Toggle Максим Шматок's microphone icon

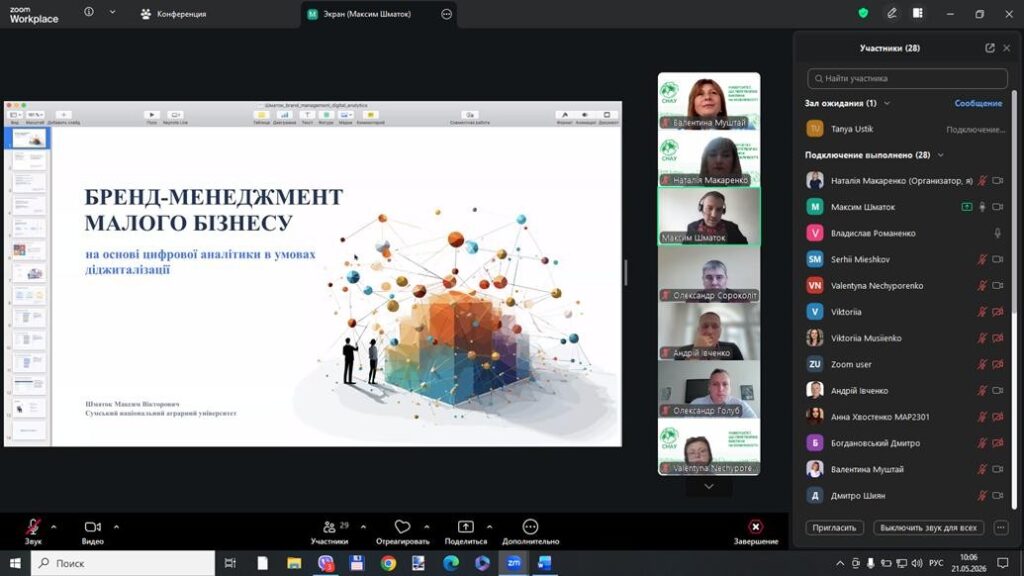point(982,207)
